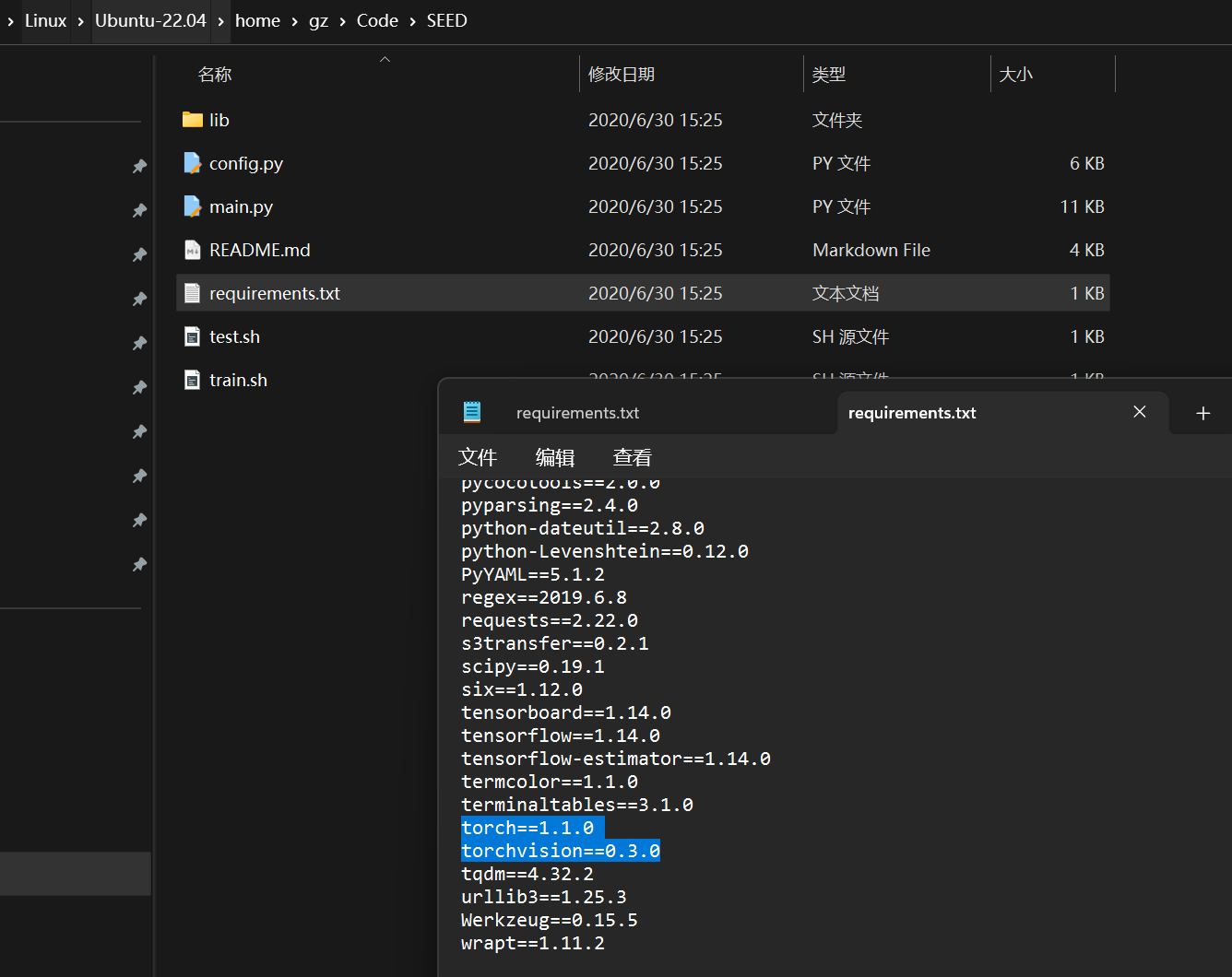The height and width of the screenshot is (977, 1232).
Task: Go to home in breadcrumb path
Action: click(x=257, y=20)
